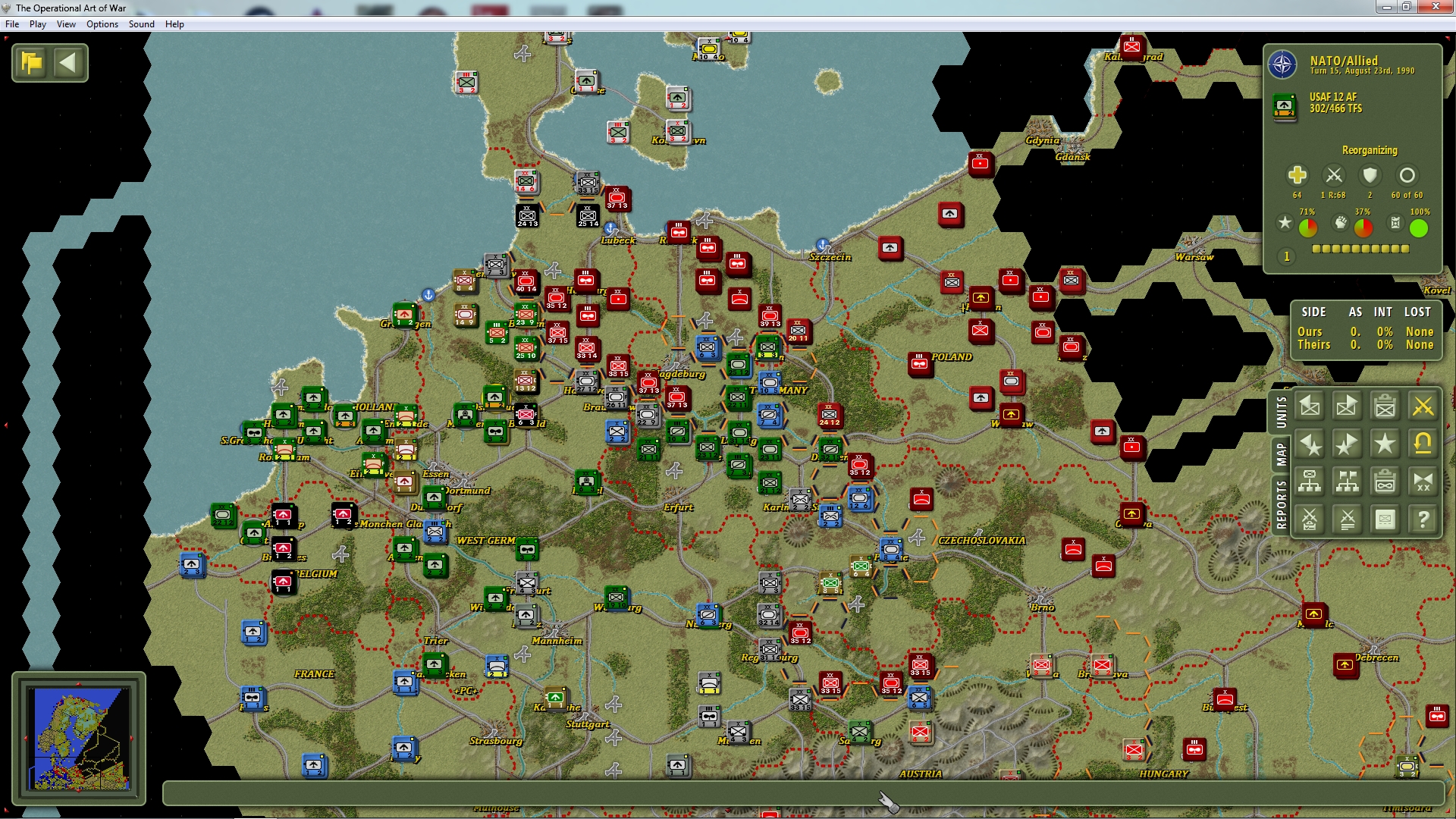Open the flag hierarchy chart button
This screenshot has height=819, width=1456.
point(1347,482)
